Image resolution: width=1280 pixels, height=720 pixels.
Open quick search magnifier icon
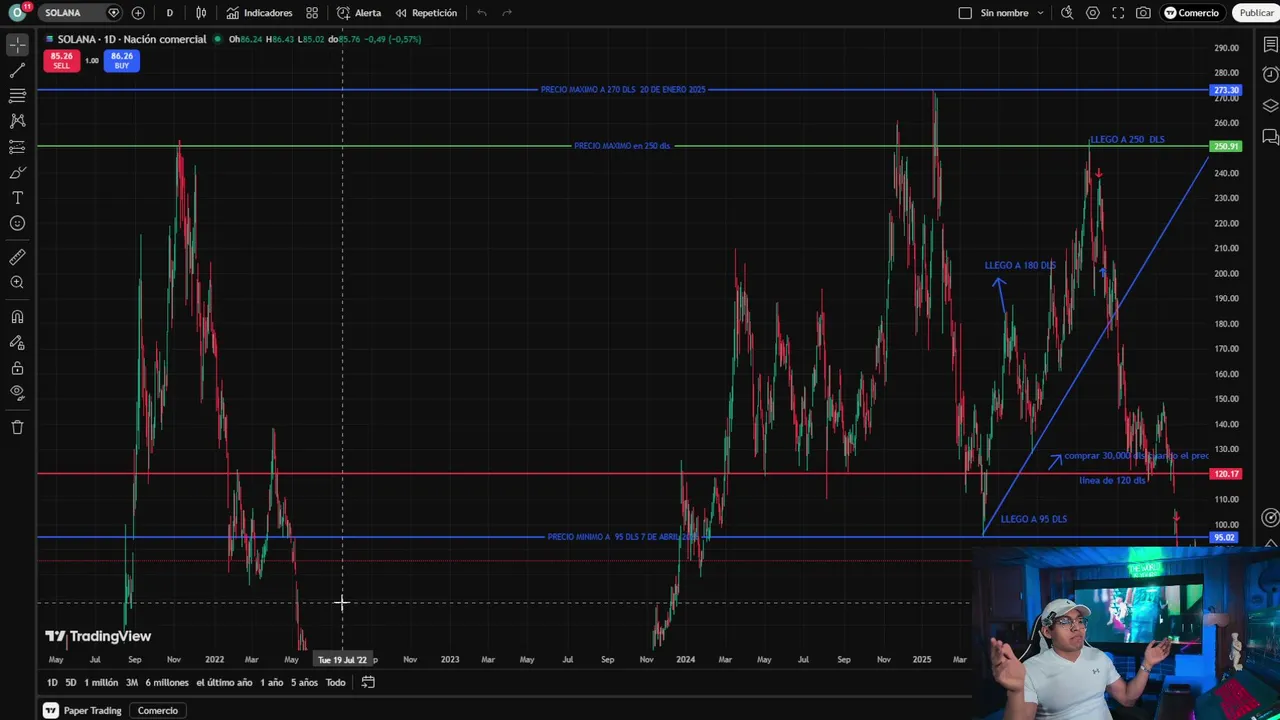tap(1067, 13)
